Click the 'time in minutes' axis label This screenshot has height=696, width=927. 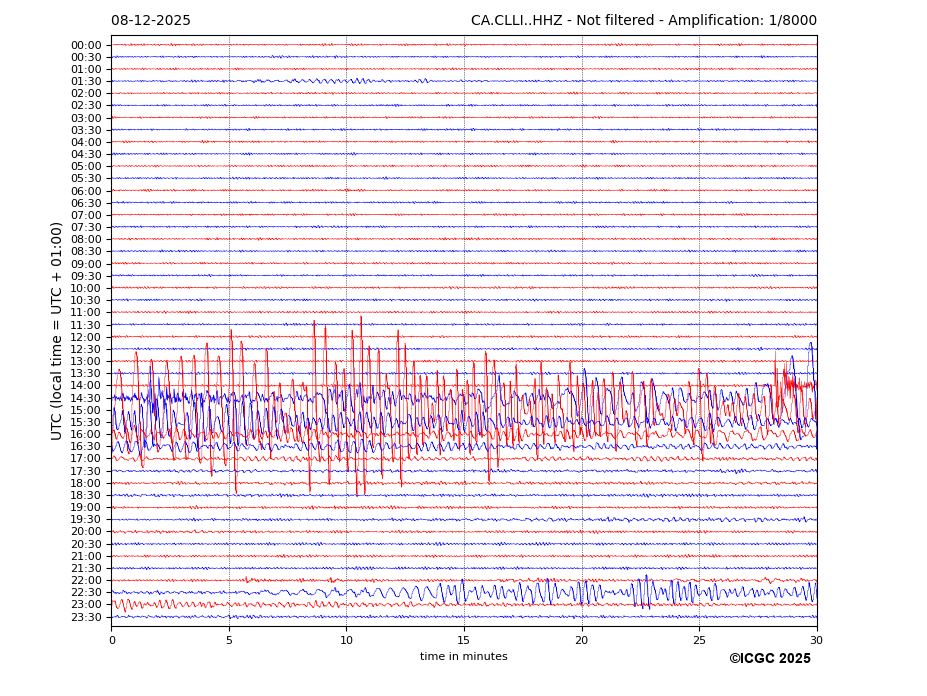463,657
